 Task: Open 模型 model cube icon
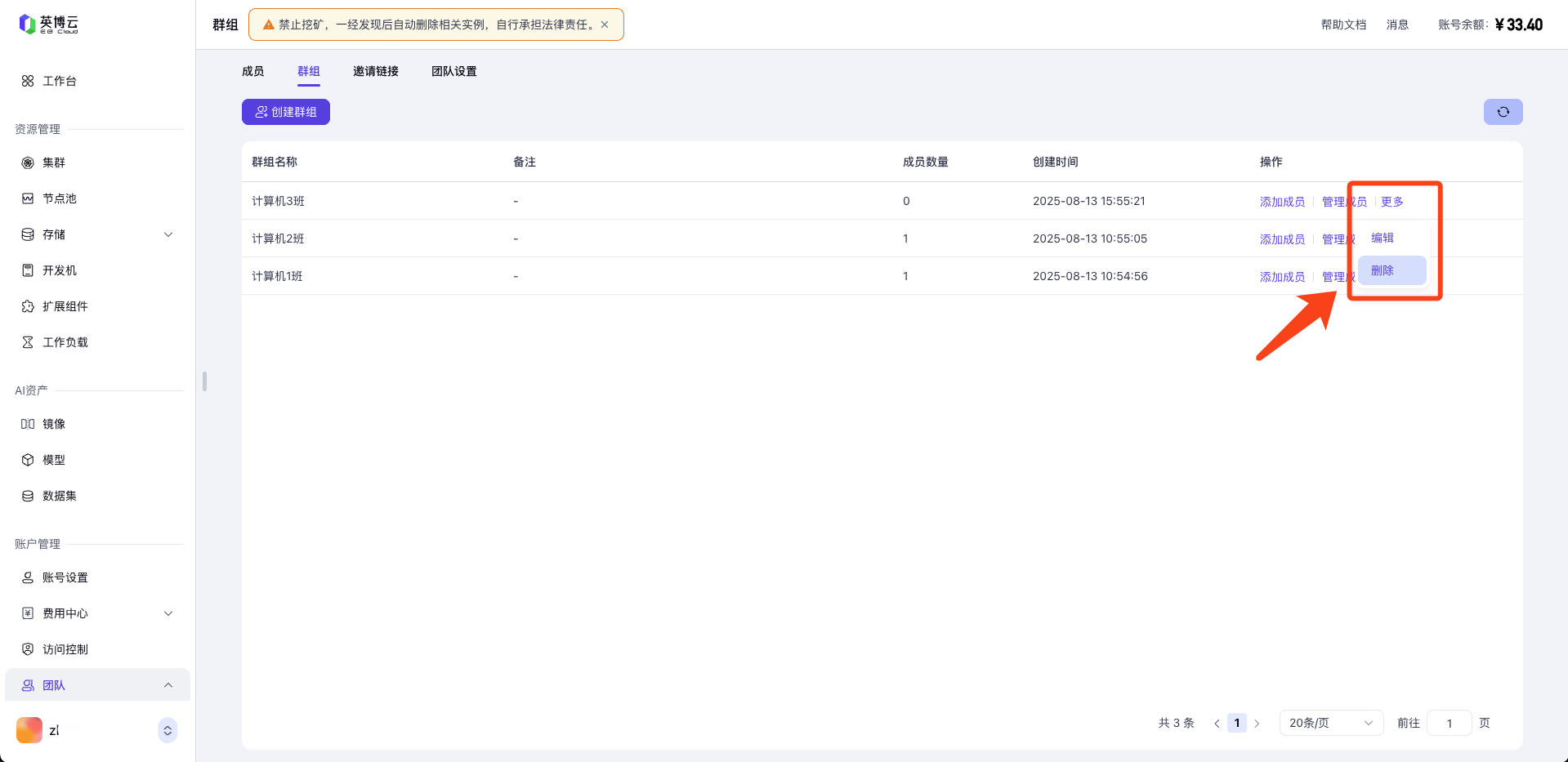(28, 460)
